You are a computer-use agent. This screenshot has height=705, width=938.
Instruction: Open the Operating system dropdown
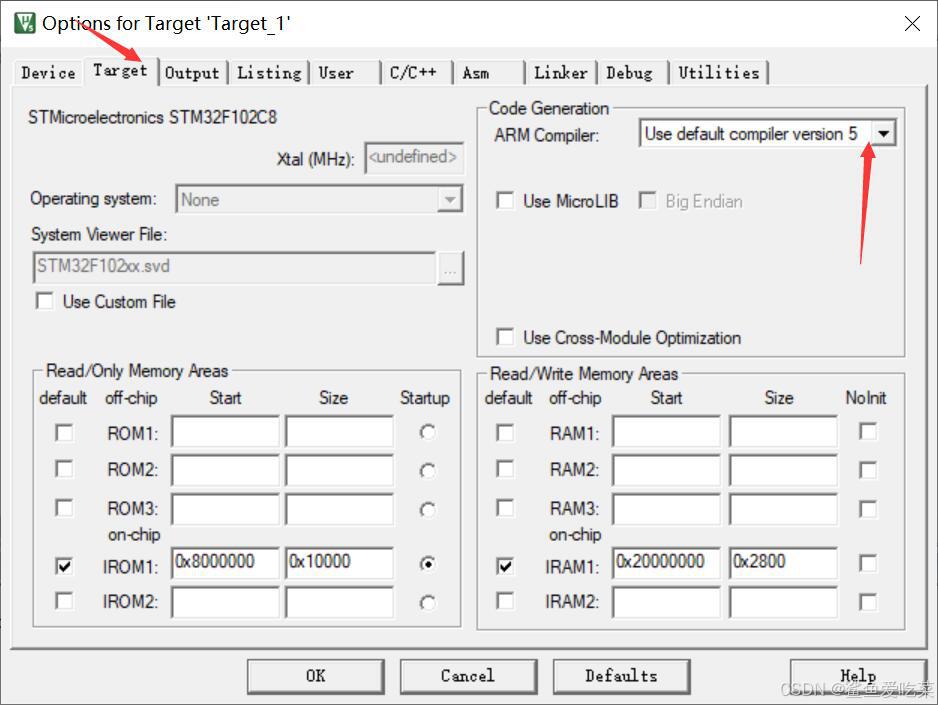[449, 200]
